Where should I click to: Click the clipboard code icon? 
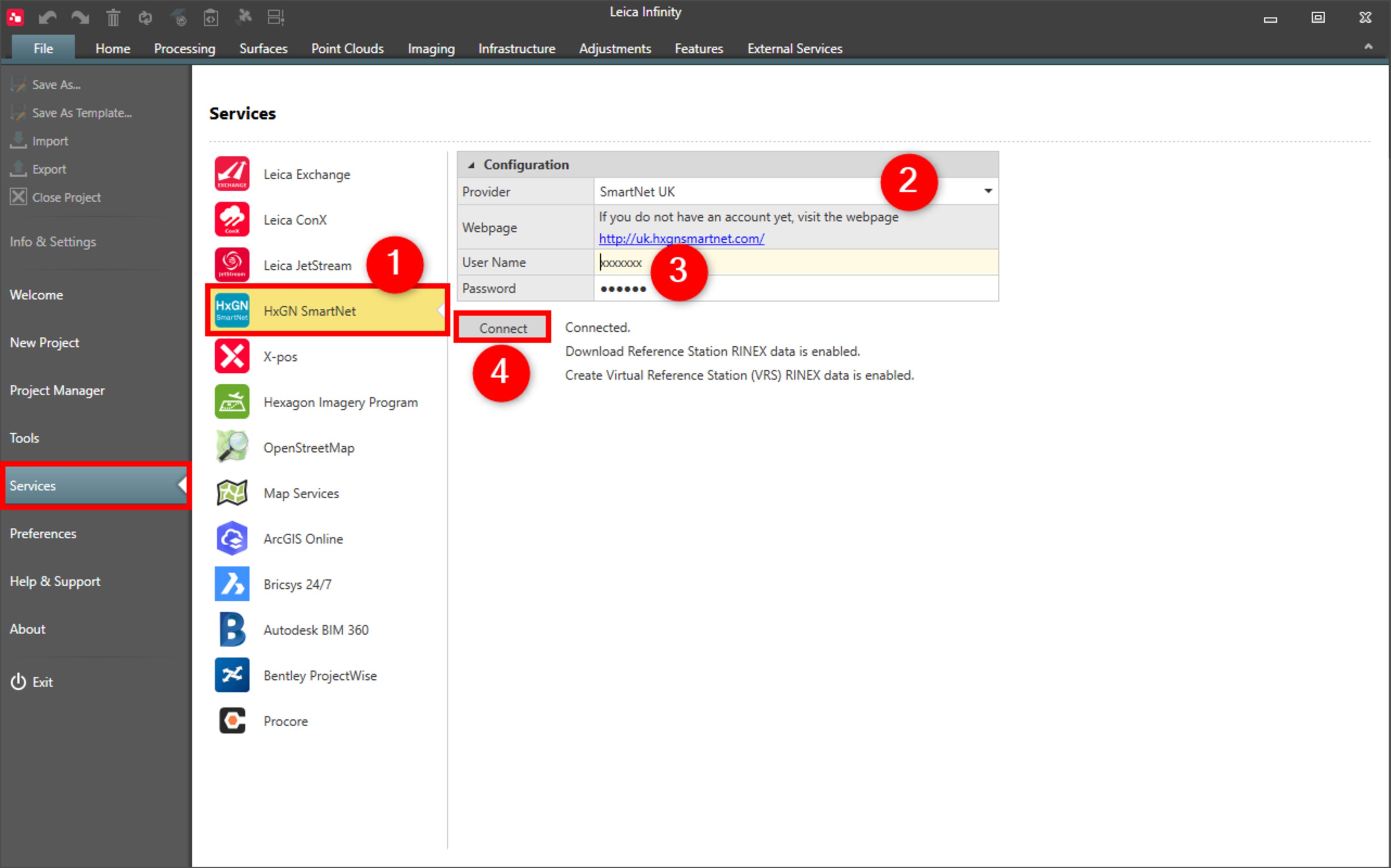pos(210,18)
